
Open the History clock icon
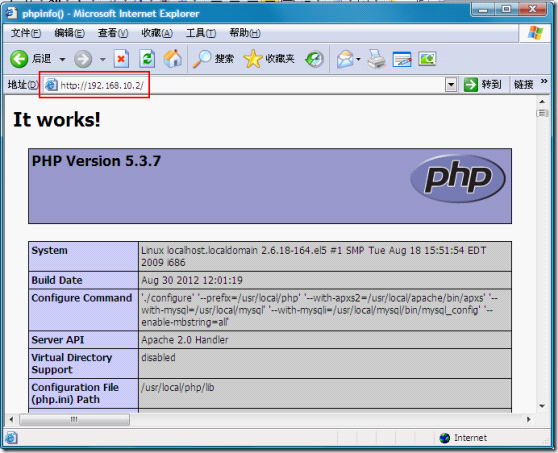pyautogui.click(x=315, y=59)
